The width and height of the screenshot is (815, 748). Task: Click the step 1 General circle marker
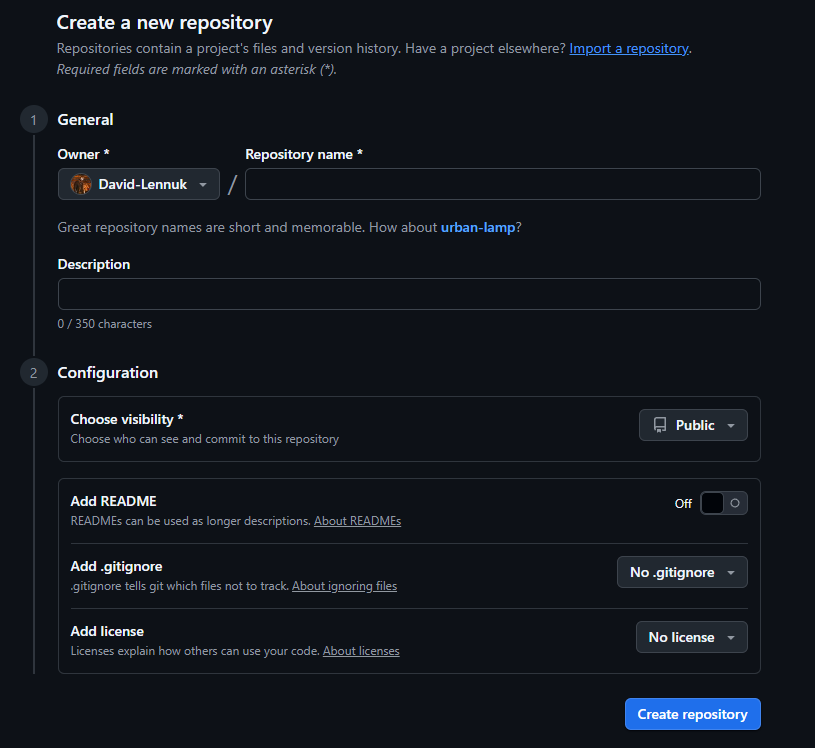pyautogui.click(x=33, y=120)
